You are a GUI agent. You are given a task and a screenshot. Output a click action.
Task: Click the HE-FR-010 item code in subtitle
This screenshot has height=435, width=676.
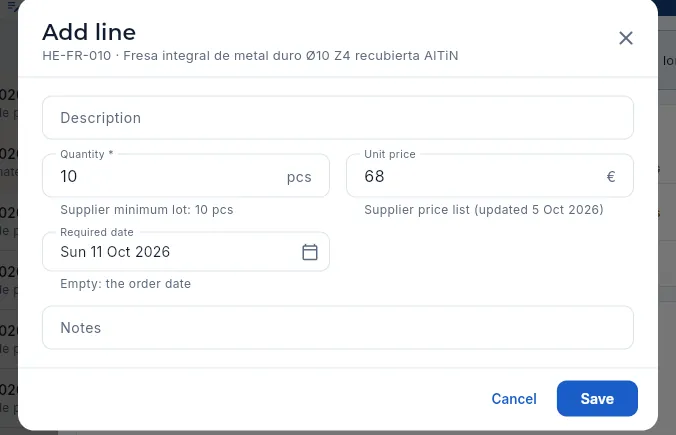pos(77,56)
